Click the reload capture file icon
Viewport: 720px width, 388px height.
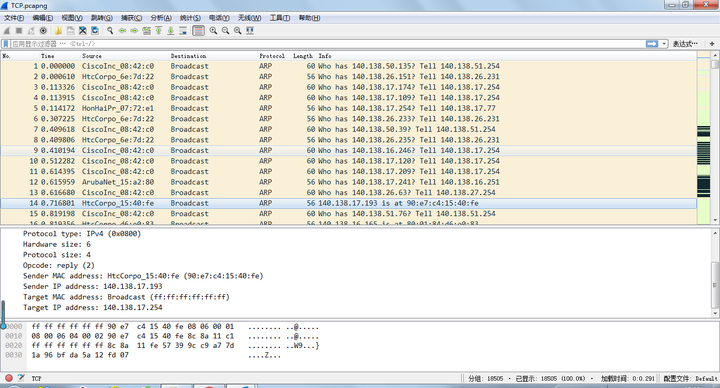click(95, 31)
